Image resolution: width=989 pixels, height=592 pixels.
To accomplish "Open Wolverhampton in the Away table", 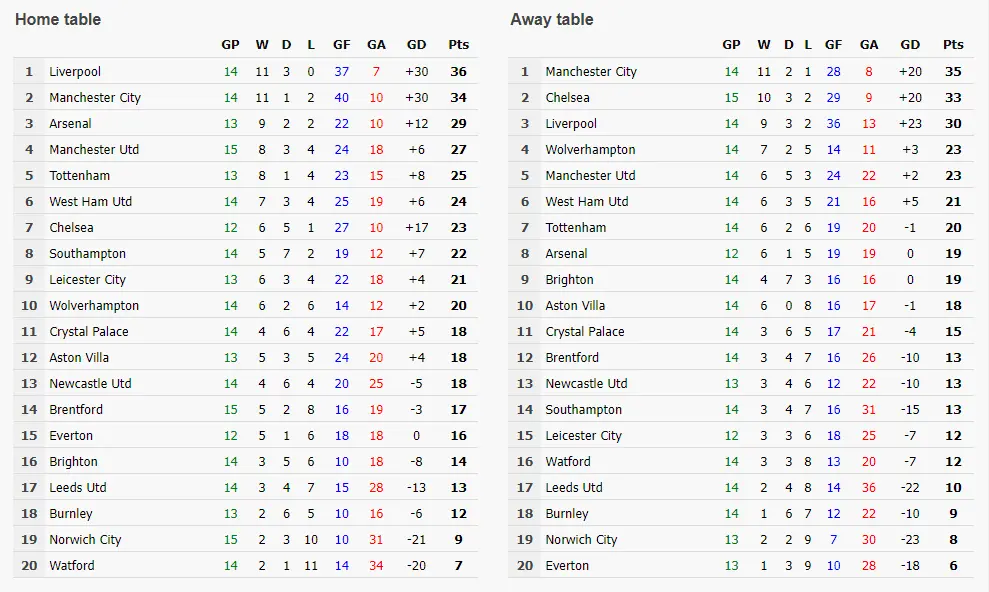I will pos(590,150).
